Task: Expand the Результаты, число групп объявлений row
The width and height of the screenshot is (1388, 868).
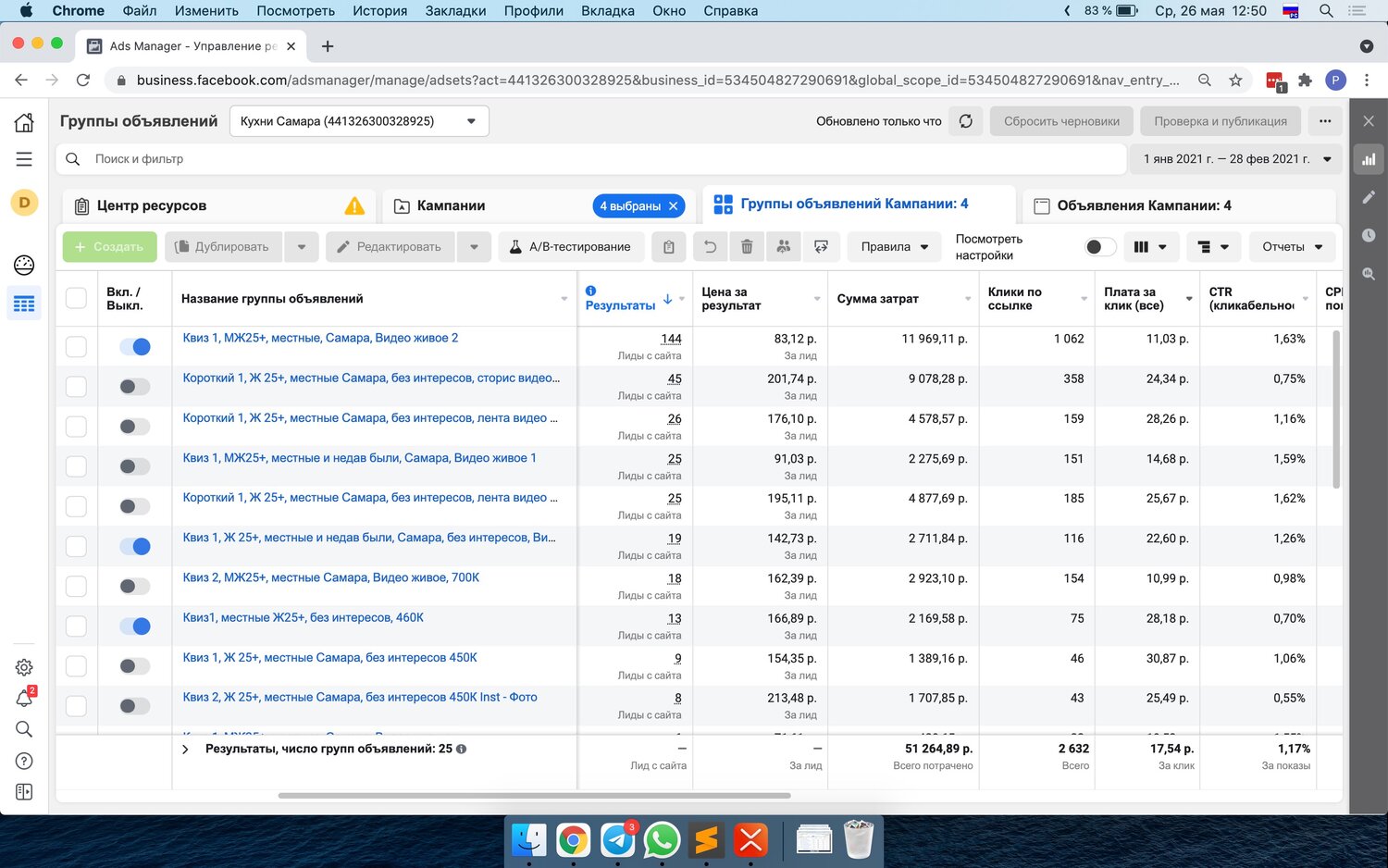Action: tap(185, 750)
